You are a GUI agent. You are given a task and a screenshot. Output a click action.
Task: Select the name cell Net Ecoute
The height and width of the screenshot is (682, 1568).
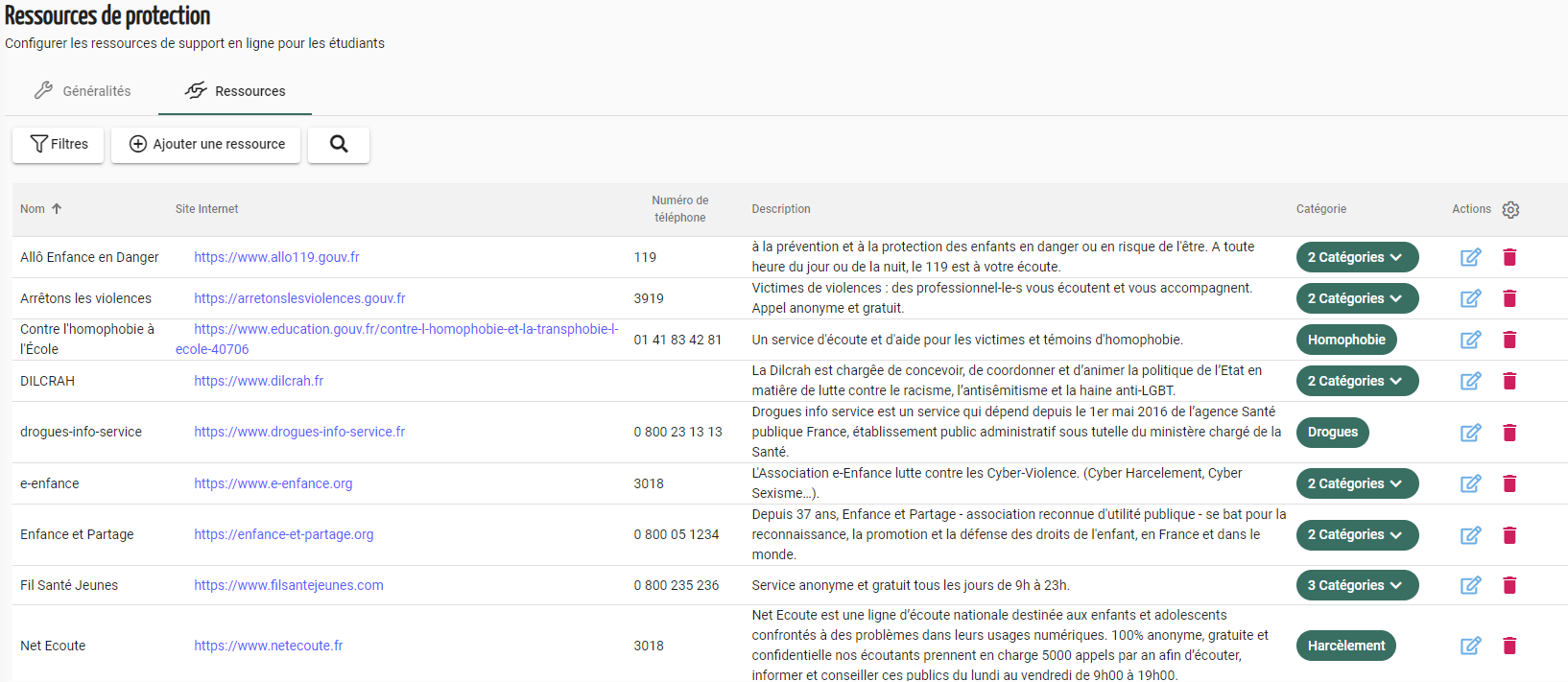tap(53, 646)
